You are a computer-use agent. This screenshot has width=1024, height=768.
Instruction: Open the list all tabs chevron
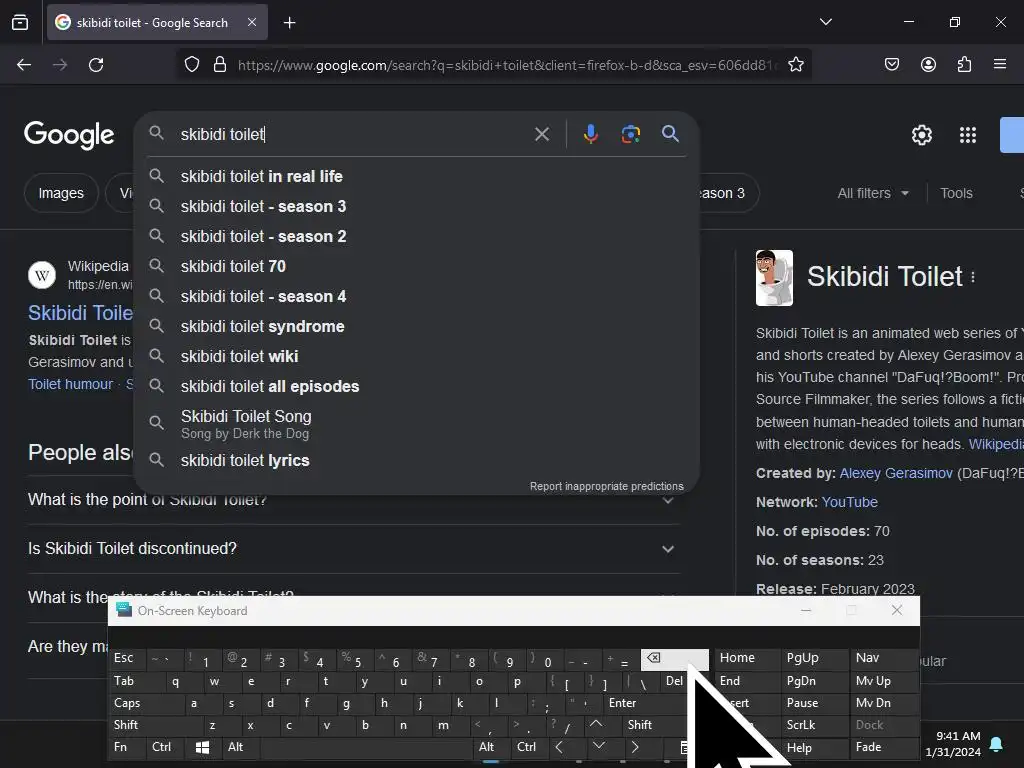tap(825, 22)
